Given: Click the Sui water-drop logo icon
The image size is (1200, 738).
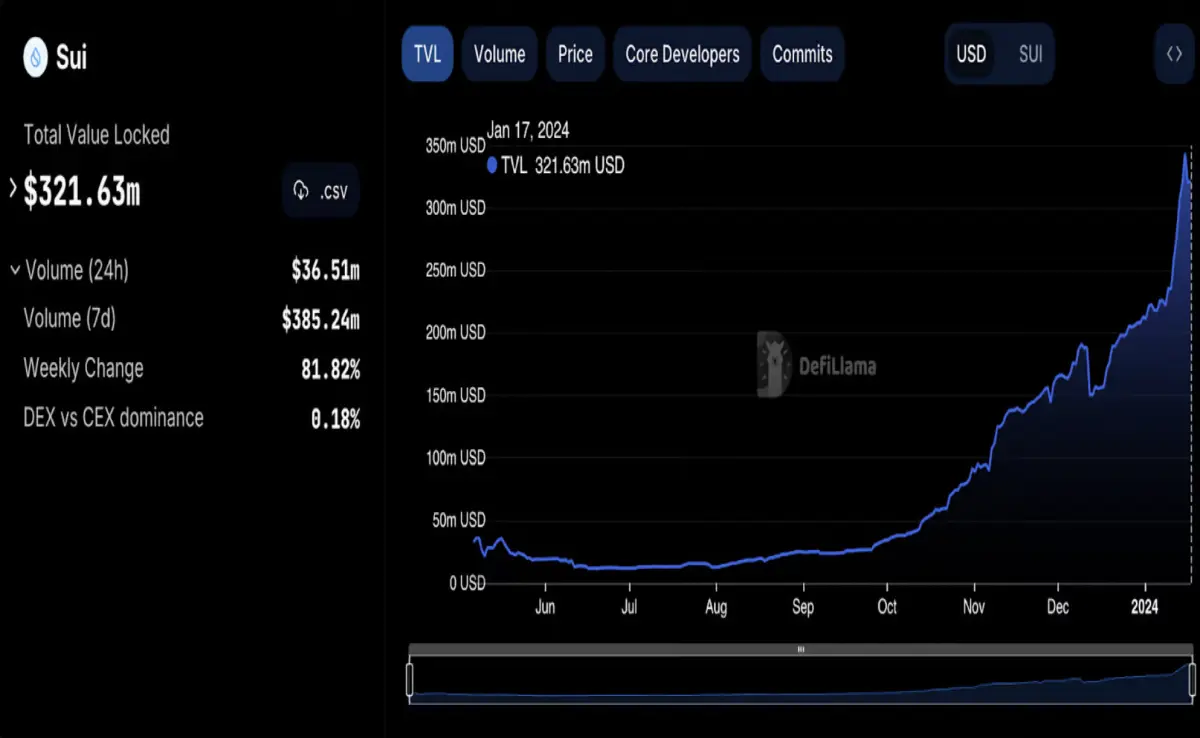Looking at the screenshot, I should tap(37, 57).
